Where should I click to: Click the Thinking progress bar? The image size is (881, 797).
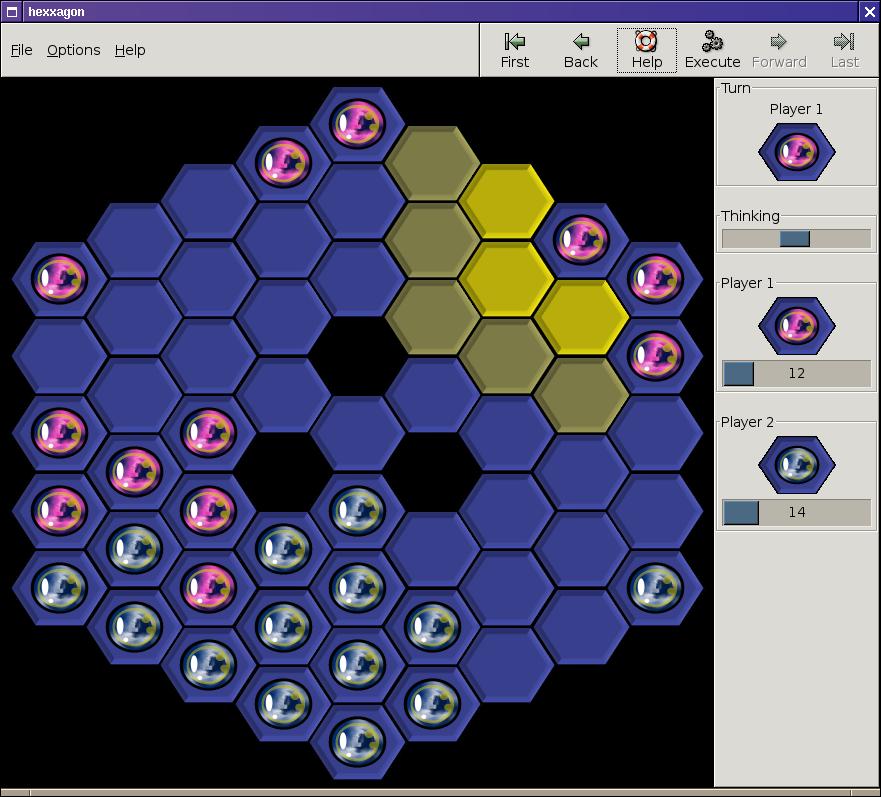pos(796,239)
